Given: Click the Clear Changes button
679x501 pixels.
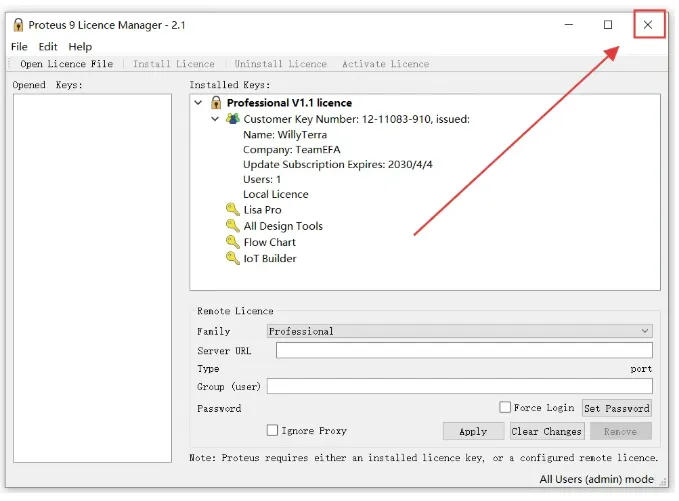Looking at the screenshot, I should click(x=546, y=431).
